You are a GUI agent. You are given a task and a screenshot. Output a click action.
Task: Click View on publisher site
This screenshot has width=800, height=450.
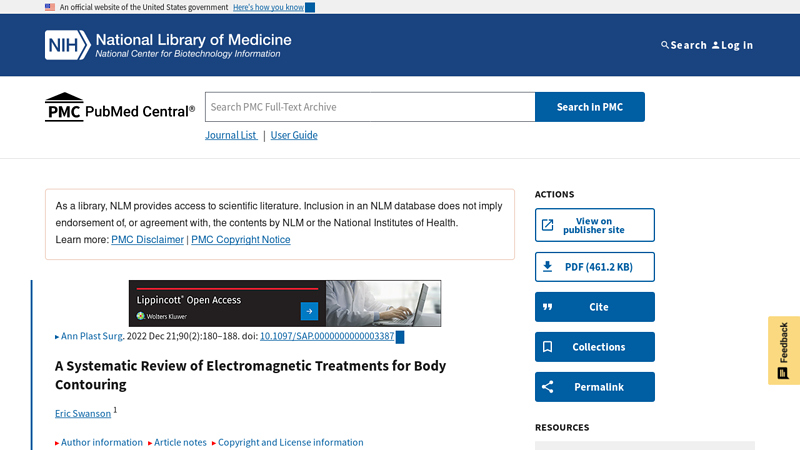pyautogui.click(x=595, y=225)
